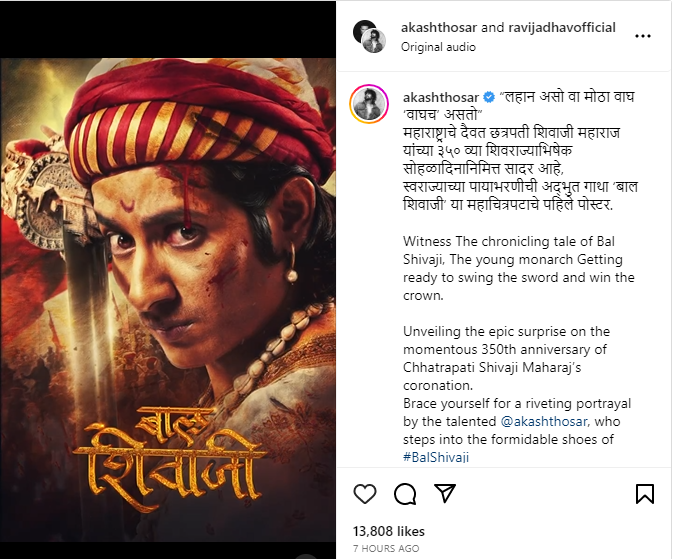
Task: Open #BalShivaji hashtag
Action: pyautogui.click(x=436, y=457)
